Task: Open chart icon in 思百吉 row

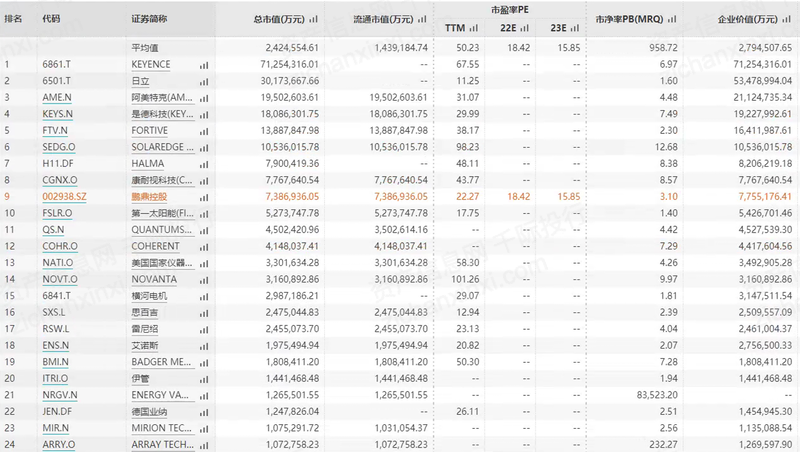Action: (204, 313)
